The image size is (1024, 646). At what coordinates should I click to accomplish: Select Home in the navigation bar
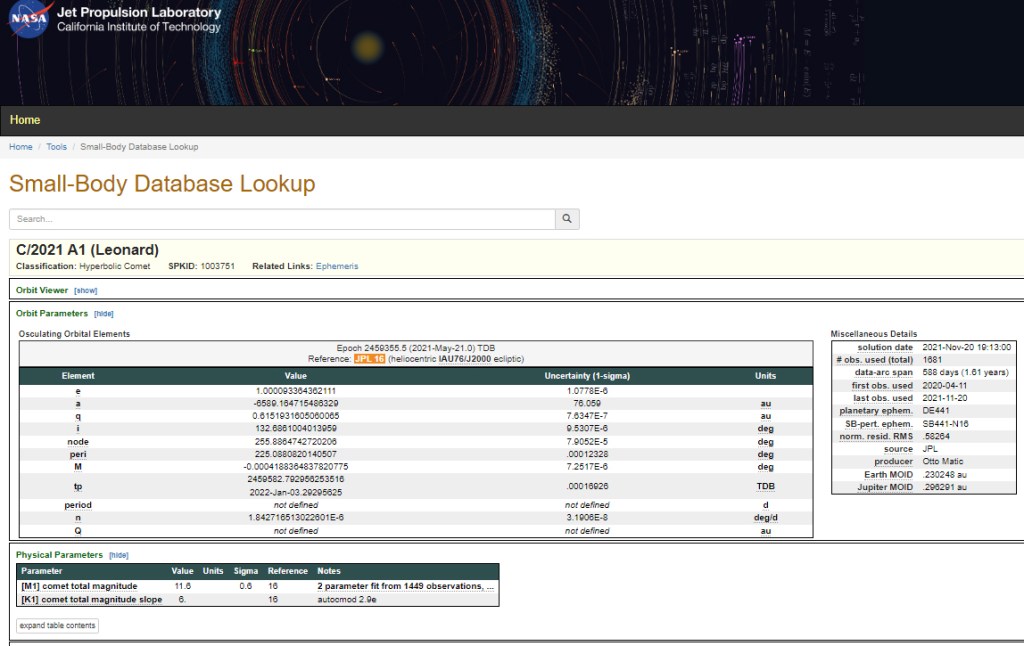coord(25,120)
